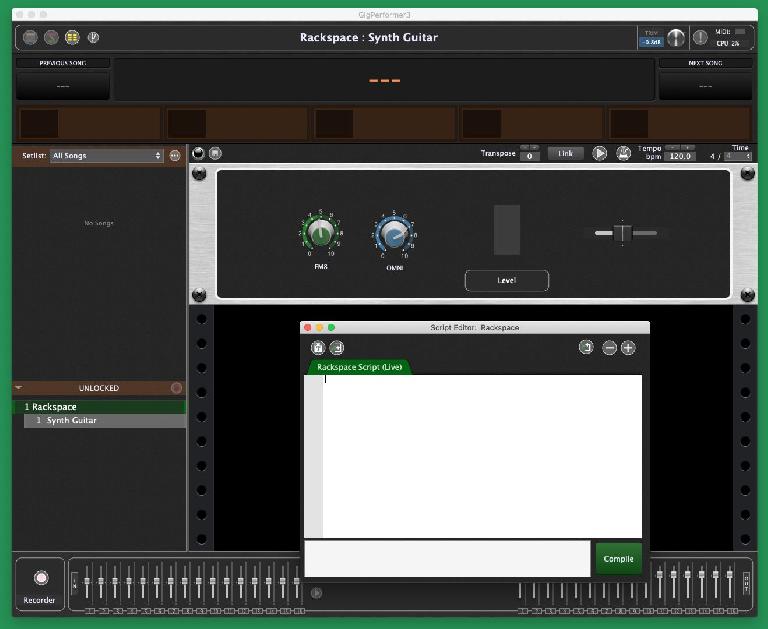Start playback with the play button
The width and height of the screenshot is (768, 629).
[600, 153]
